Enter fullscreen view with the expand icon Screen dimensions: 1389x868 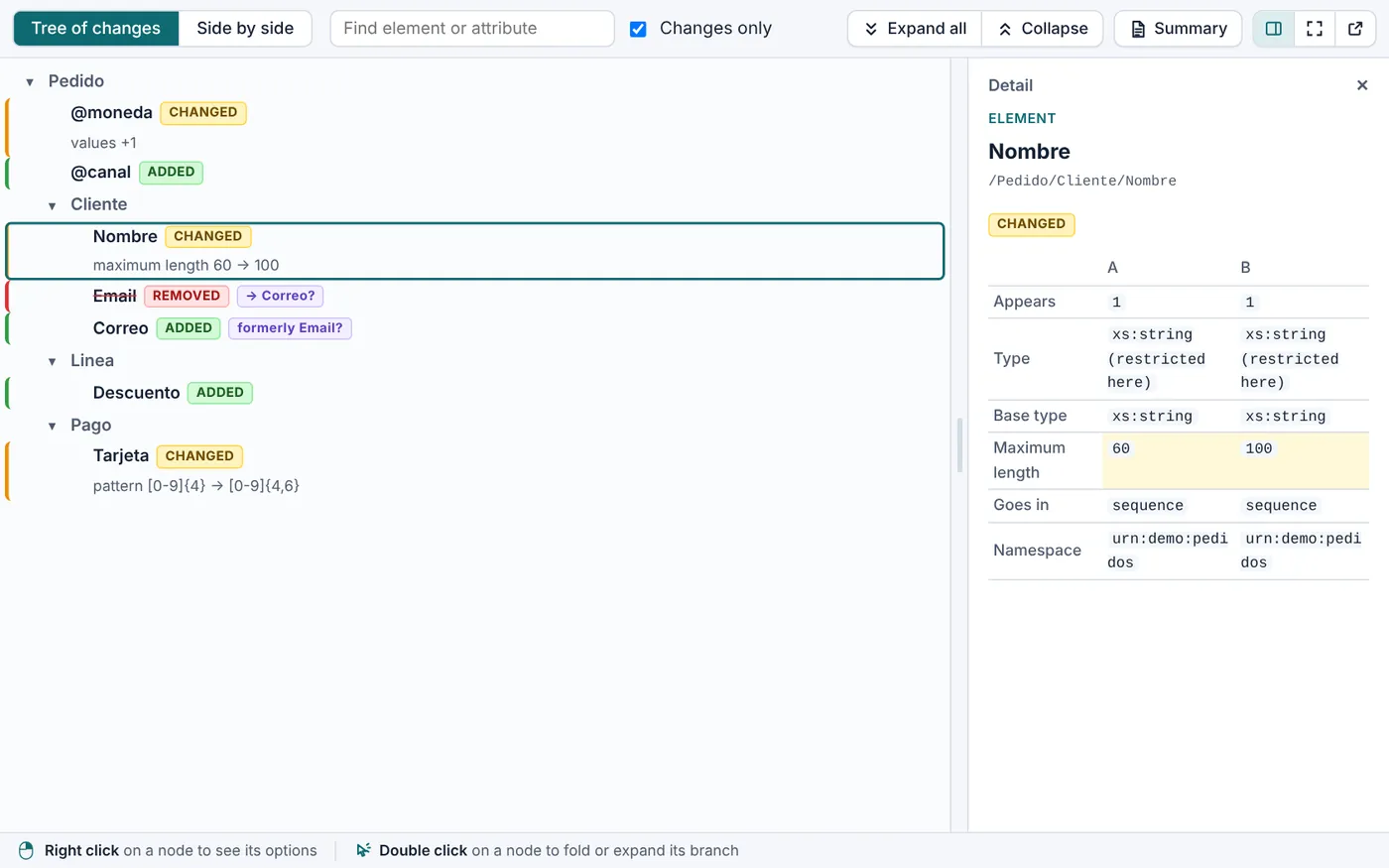(1315, 29)
